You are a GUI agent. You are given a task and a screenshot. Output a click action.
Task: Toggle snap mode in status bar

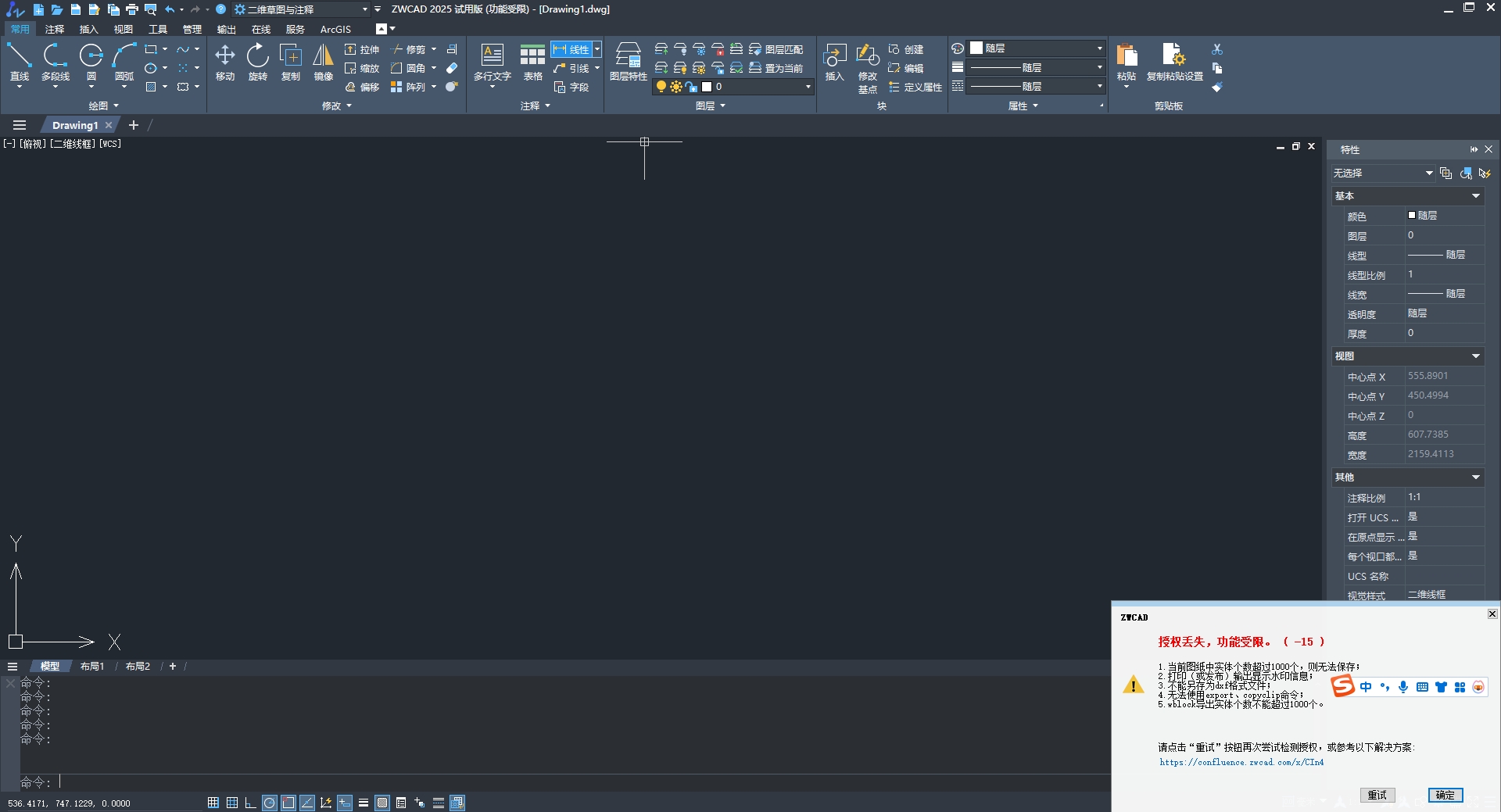pos(213,803)
